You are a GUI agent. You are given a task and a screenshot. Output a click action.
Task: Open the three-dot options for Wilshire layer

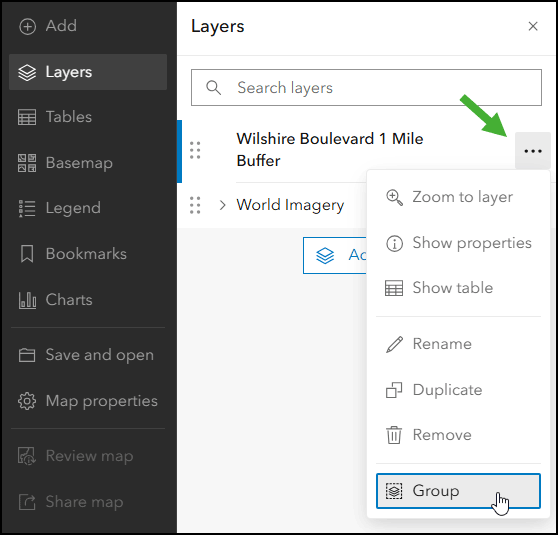533,151
